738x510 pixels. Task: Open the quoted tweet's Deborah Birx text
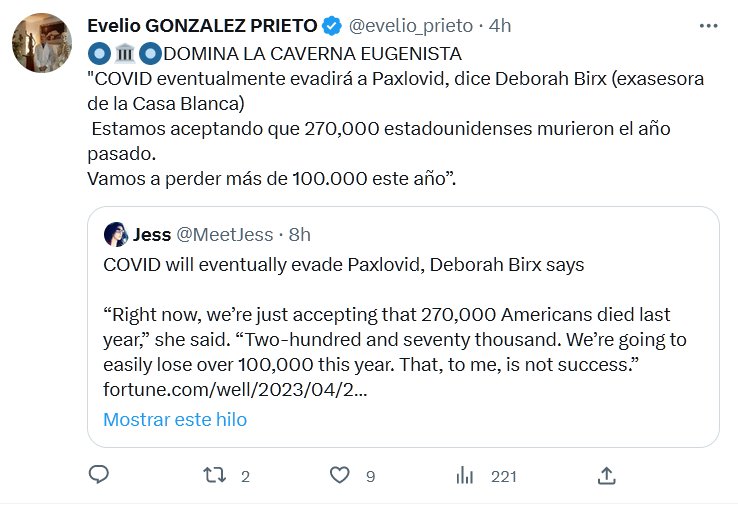343,265
